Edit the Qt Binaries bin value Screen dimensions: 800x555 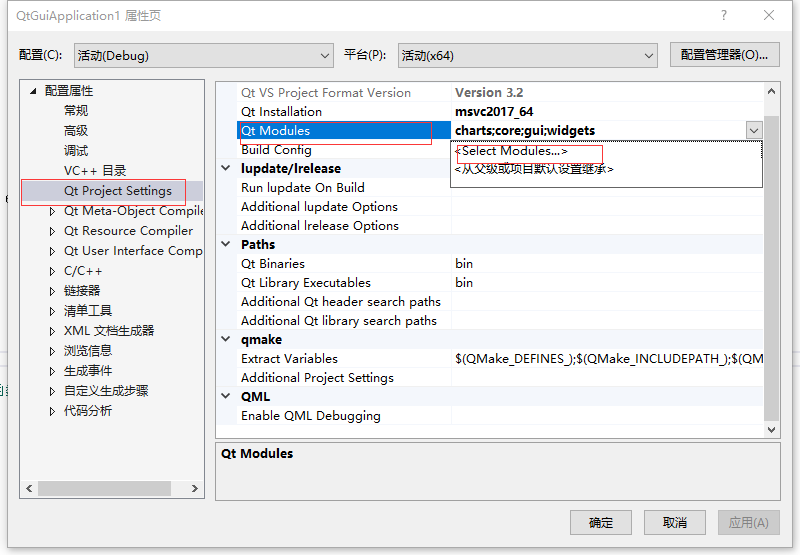click(607, 264)
